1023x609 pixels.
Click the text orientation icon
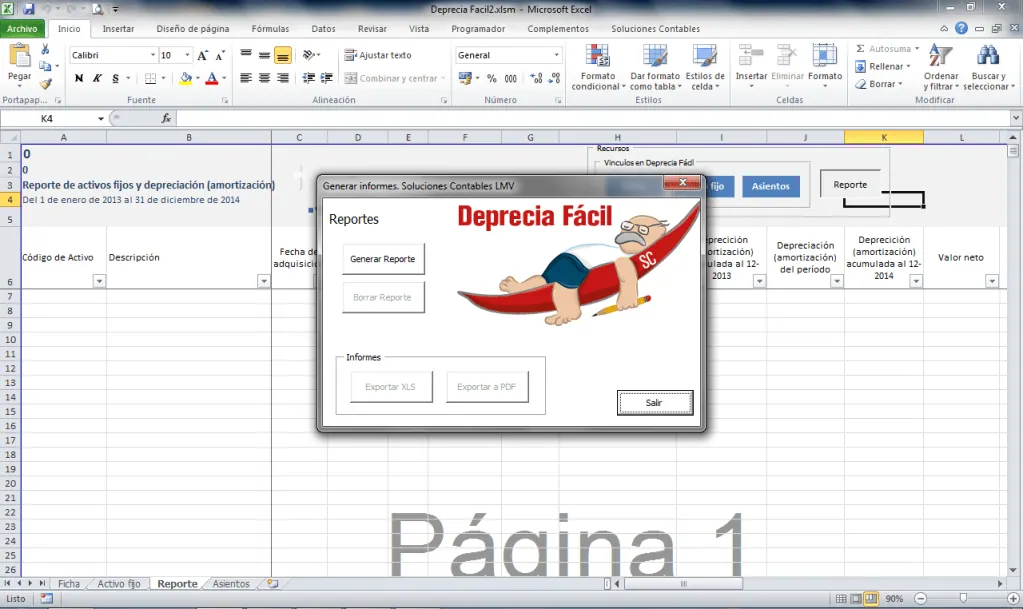click(x=309, y=55)
